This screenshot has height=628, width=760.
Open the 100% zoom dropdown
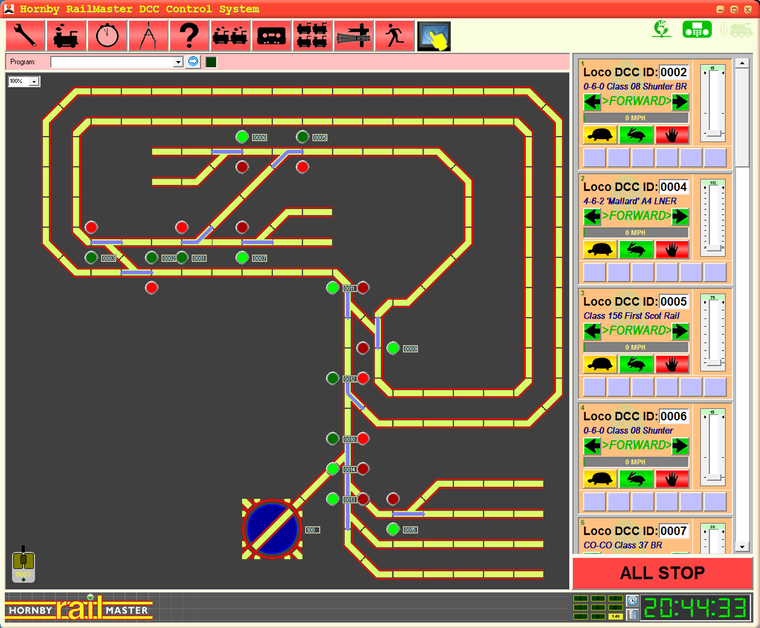click(34, 81)
